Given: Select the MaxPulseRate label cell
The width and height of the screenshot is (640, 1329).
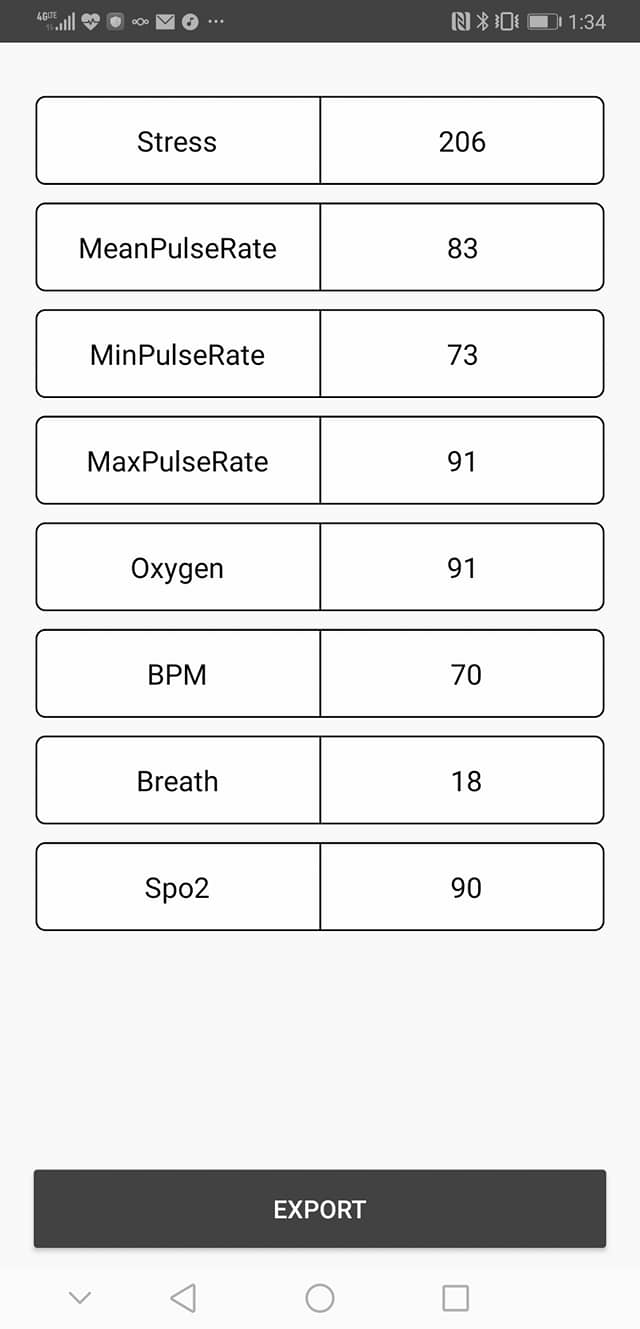Looking at the screenshot, I should [x=178, y=461].
